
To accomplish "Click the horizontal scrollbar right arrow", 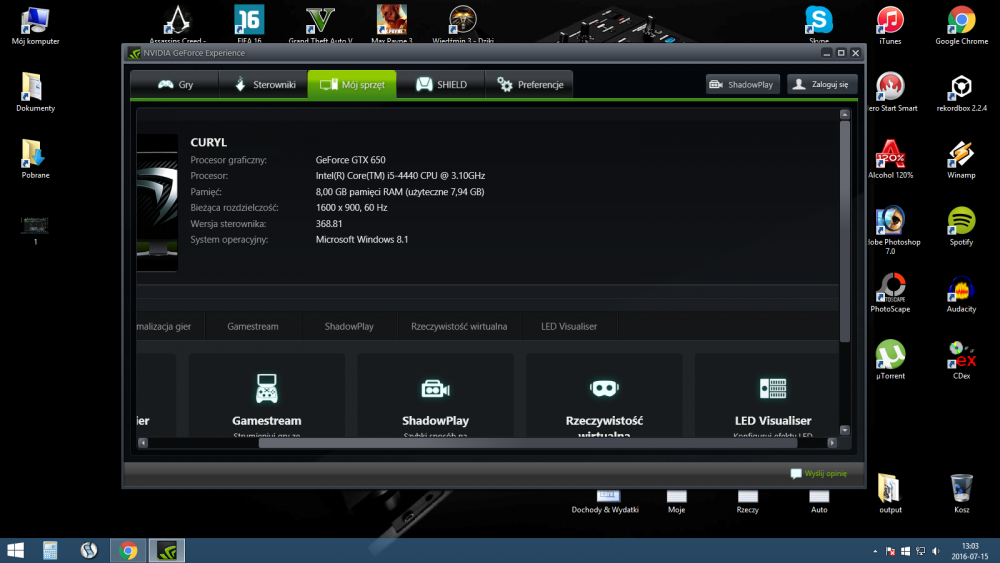I will coord(832,442).
